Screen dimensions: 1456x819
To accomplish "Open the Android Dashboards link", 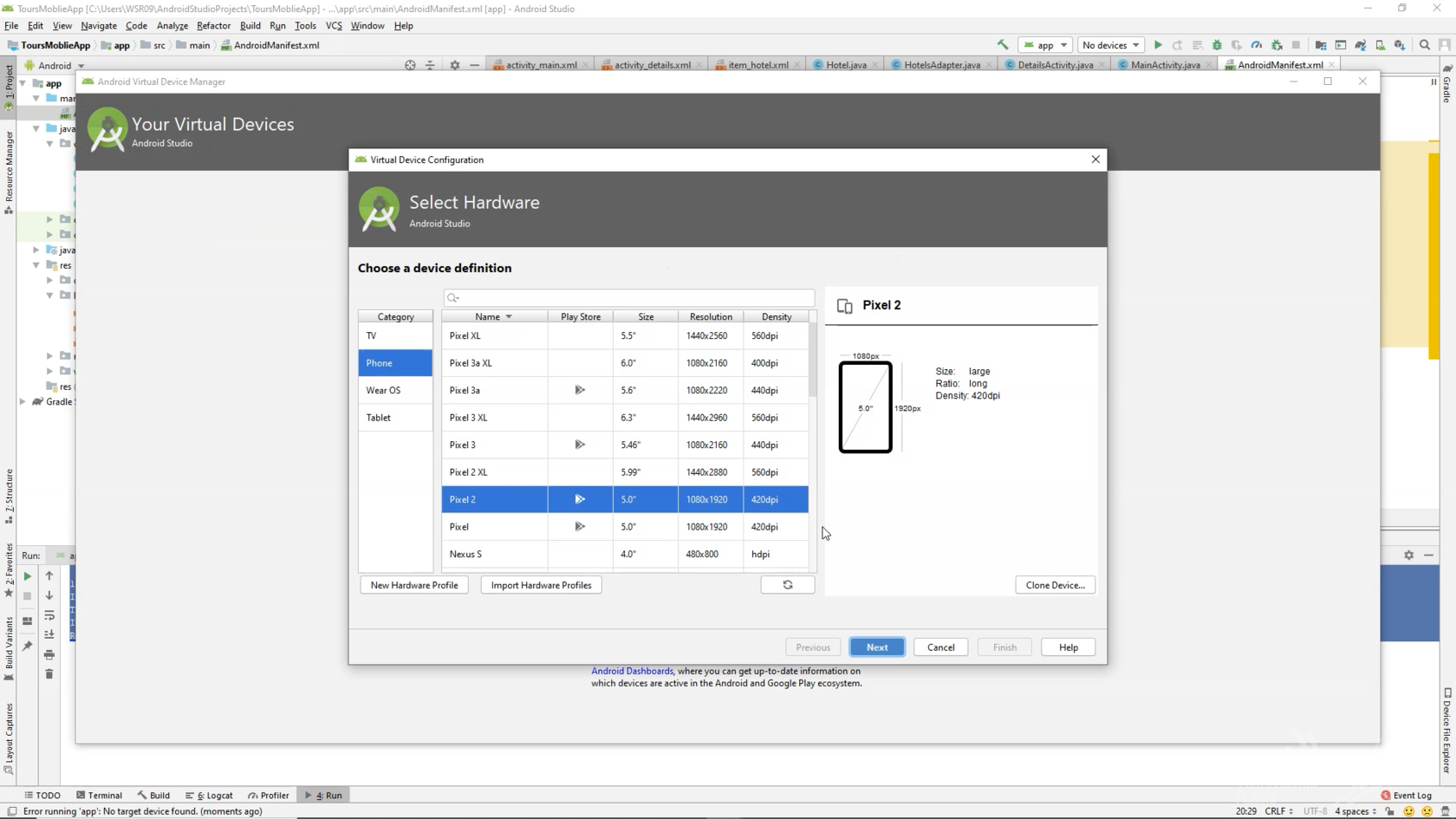I will [x=632, y=671].
